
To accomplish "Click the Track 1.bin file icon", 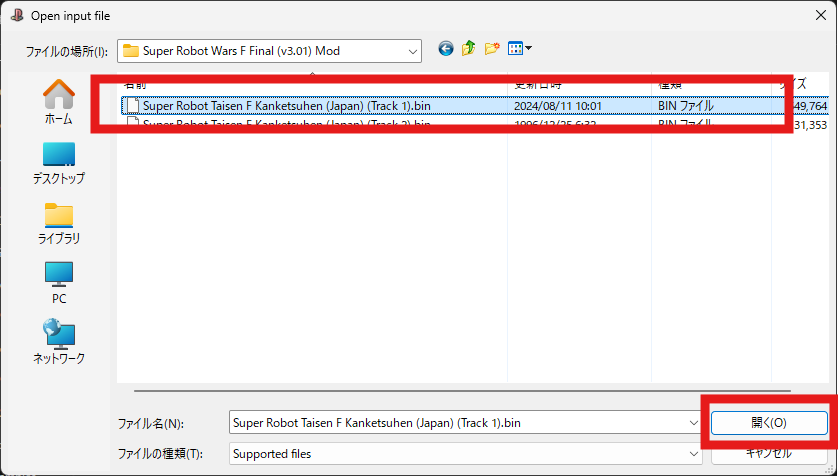I will (x=133, y=106).
